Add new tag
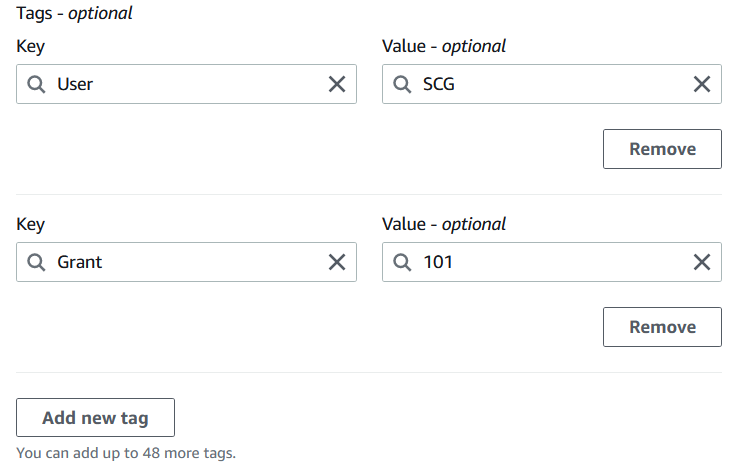This screenshot has height=474, width=731. coord(96,418)
